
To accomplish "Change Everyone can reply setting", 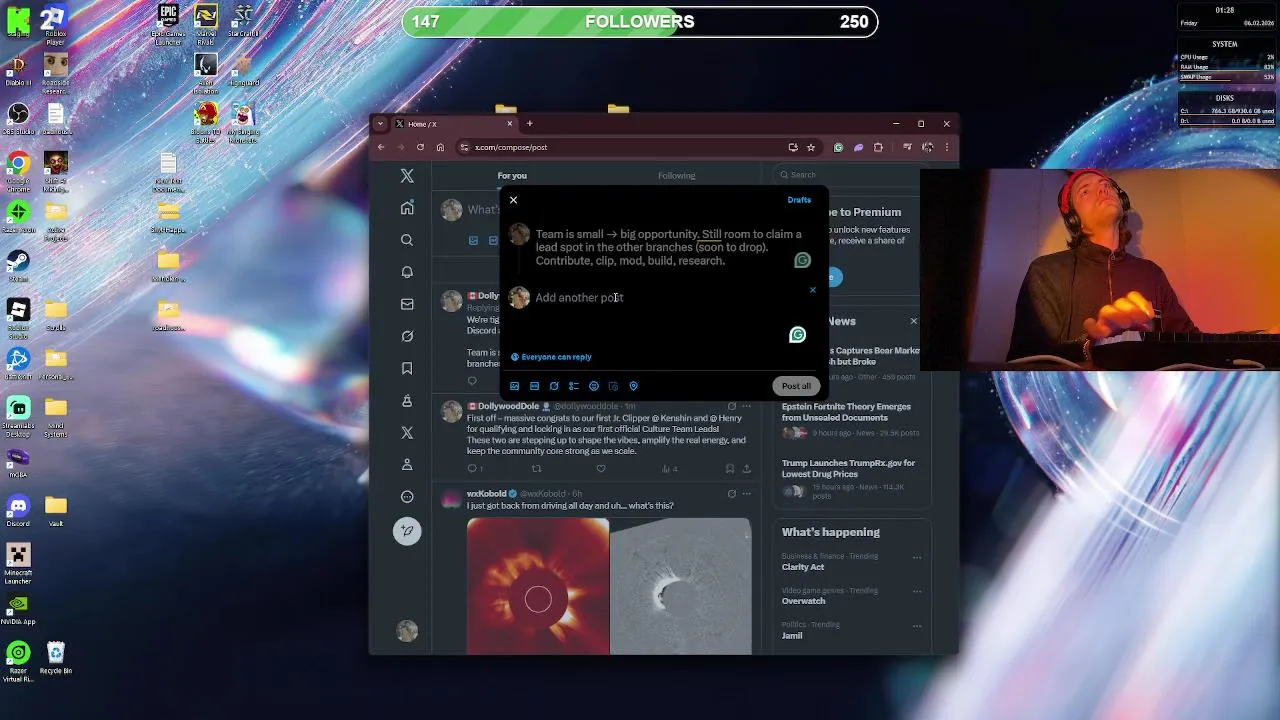I will click(x=551, y=357).
